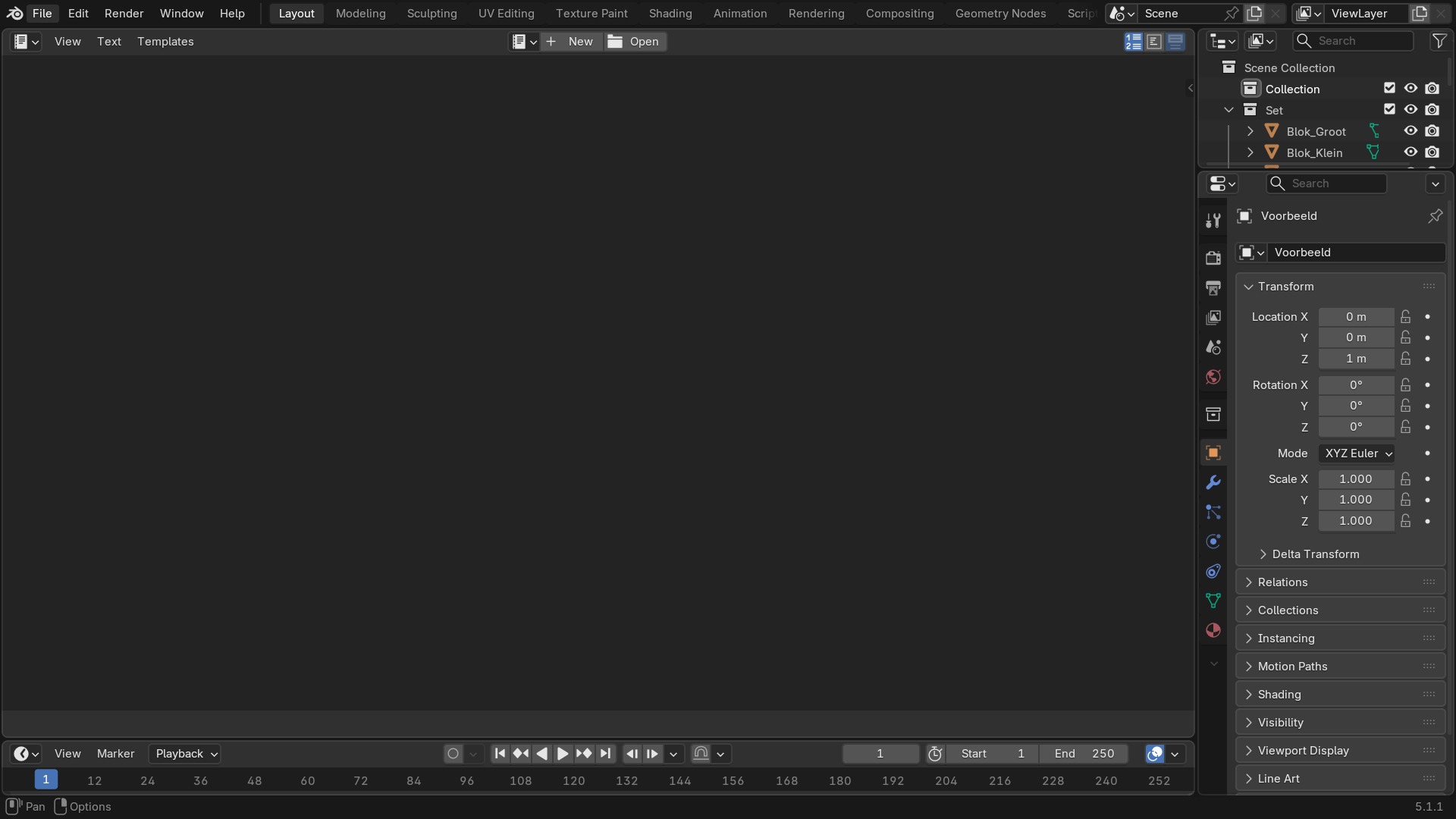Click the Location Z value field
This screenshot has width=1456, height=819.
pos(1356,359)
